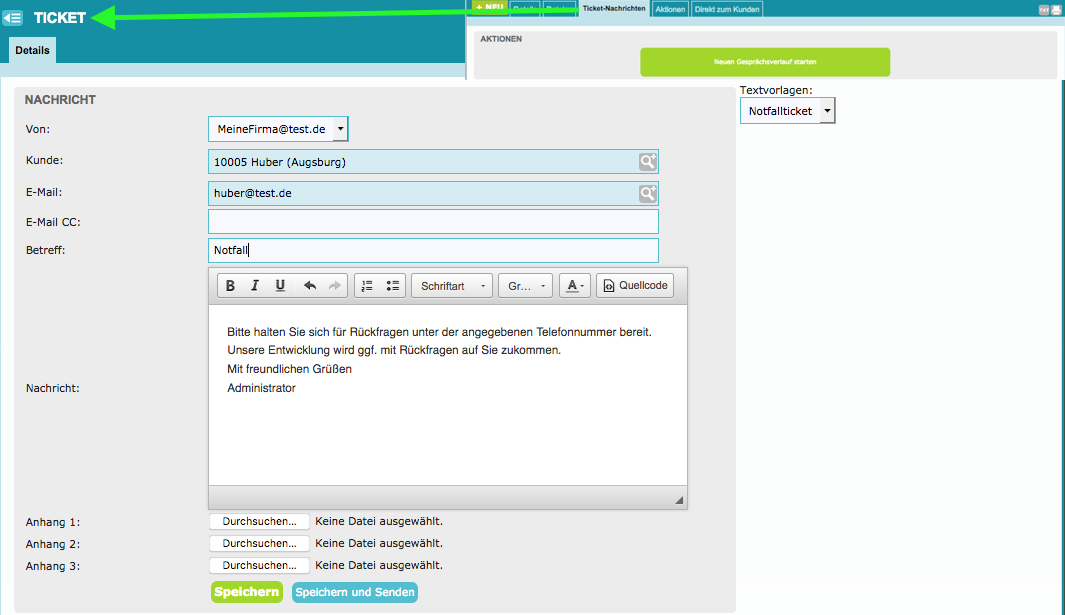This screenshot has width=1065, height=615.
Task: Open the Direkt zum Kunden tab
Action: point(727,9)
